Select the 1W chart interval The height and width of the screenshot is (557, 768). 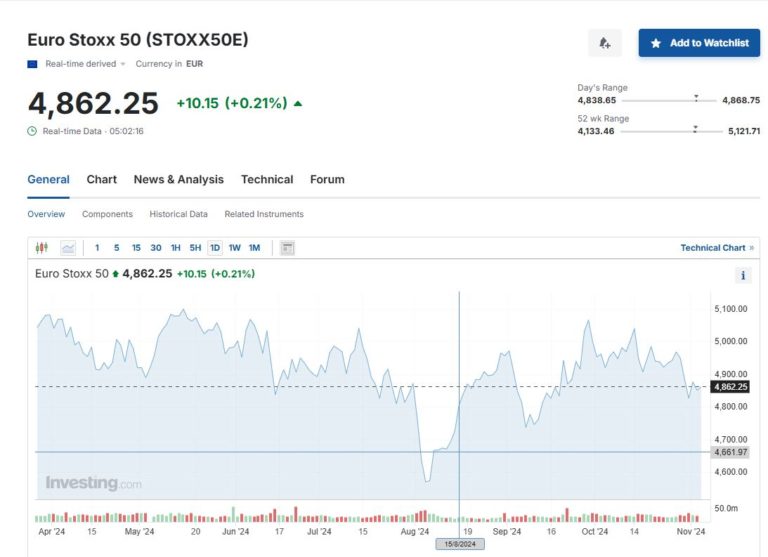tap(234, 248)
